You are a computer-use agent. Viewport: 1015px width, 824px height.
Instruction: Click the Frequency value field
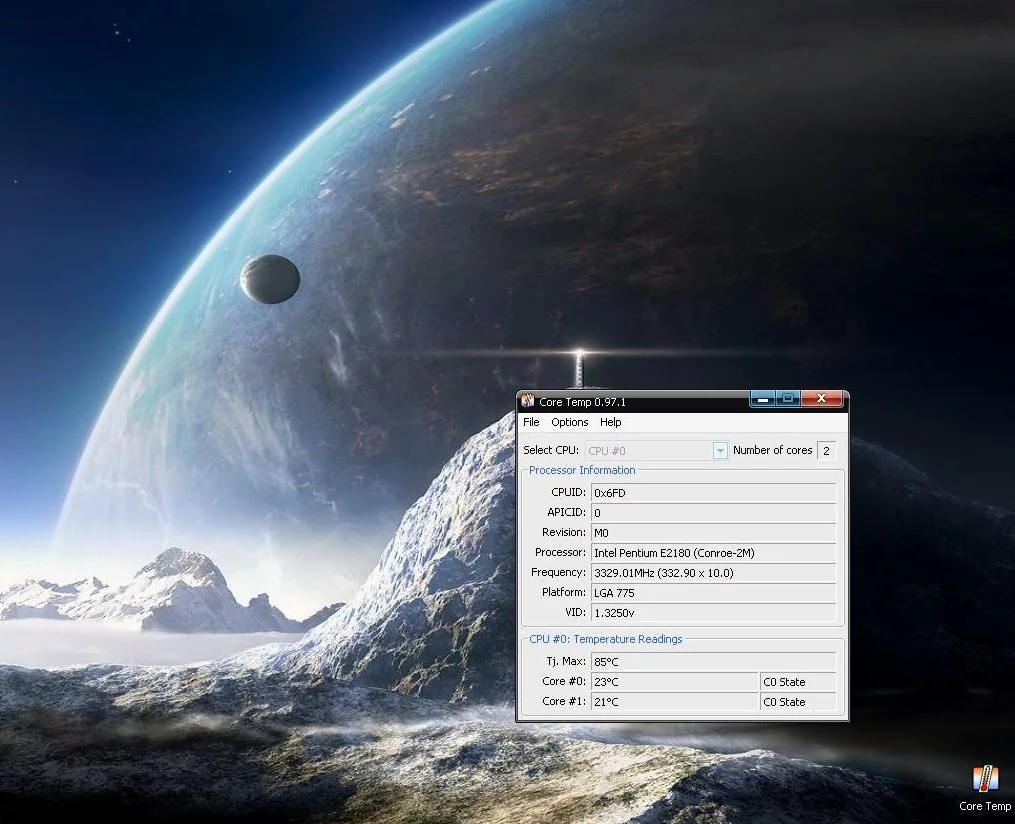713,573
